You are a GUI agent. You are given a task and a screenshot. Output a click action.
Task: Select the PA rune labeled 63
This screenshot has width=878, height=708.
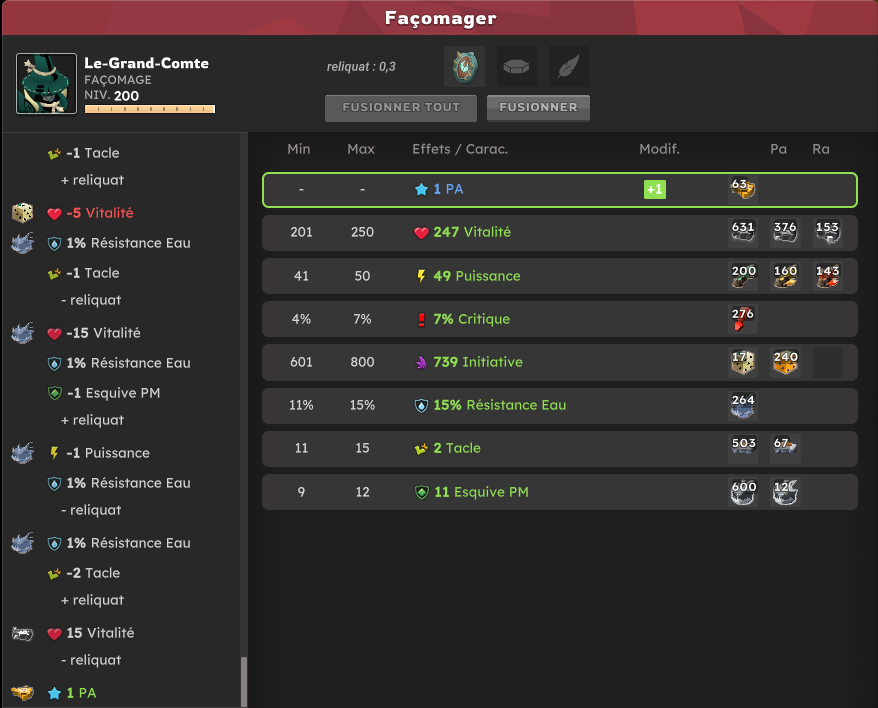coord(743,189)
